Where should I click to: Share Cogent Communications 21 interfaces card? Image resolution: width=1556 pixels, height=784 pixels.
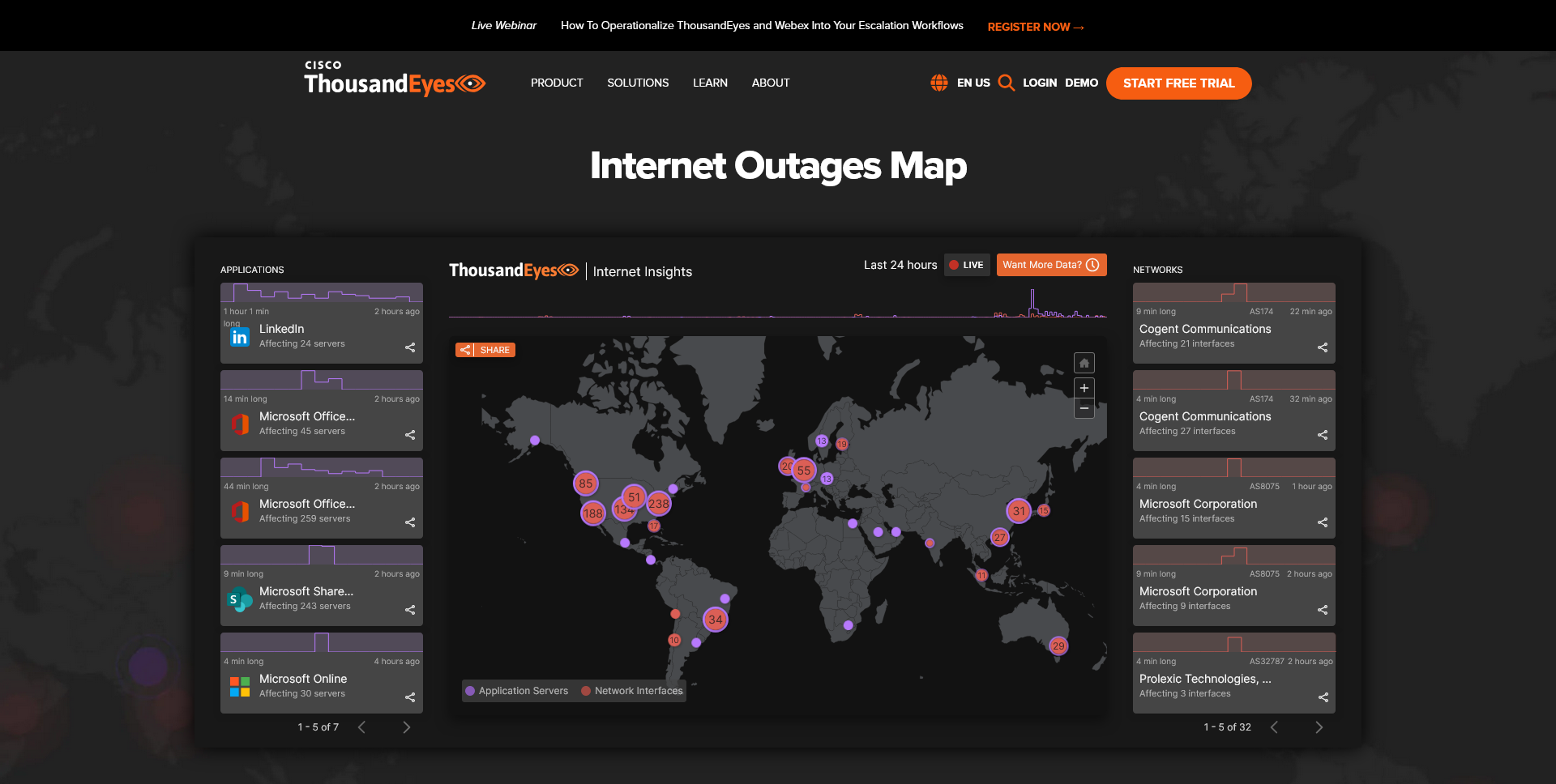tap(1323, 347)
